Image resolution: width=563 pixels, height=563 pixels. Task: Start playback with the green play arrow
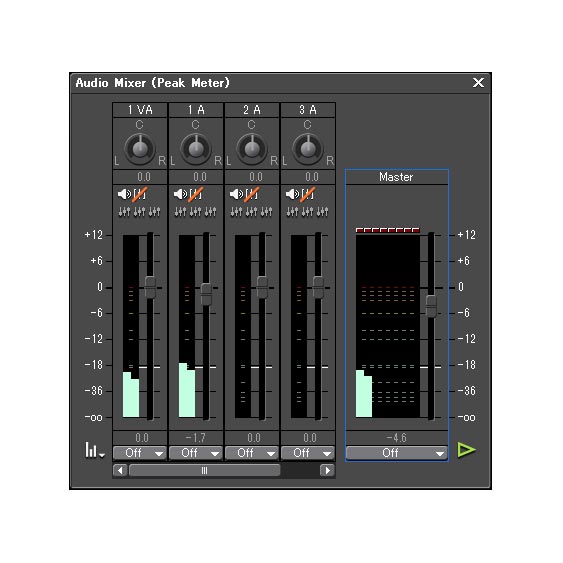click(x=466, y=450)
